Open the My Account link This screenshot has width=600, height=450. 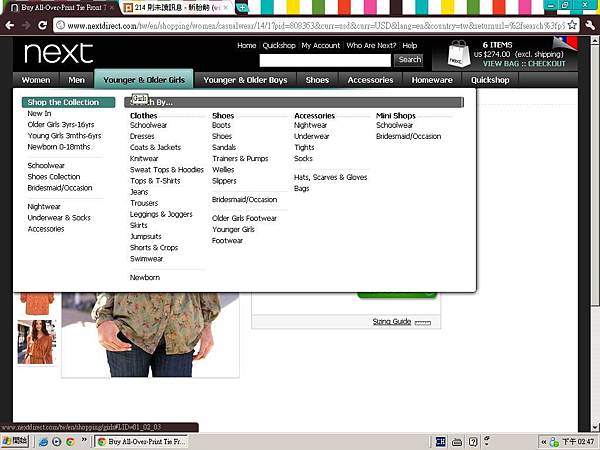pyautogui.click(x=321, y=46)
